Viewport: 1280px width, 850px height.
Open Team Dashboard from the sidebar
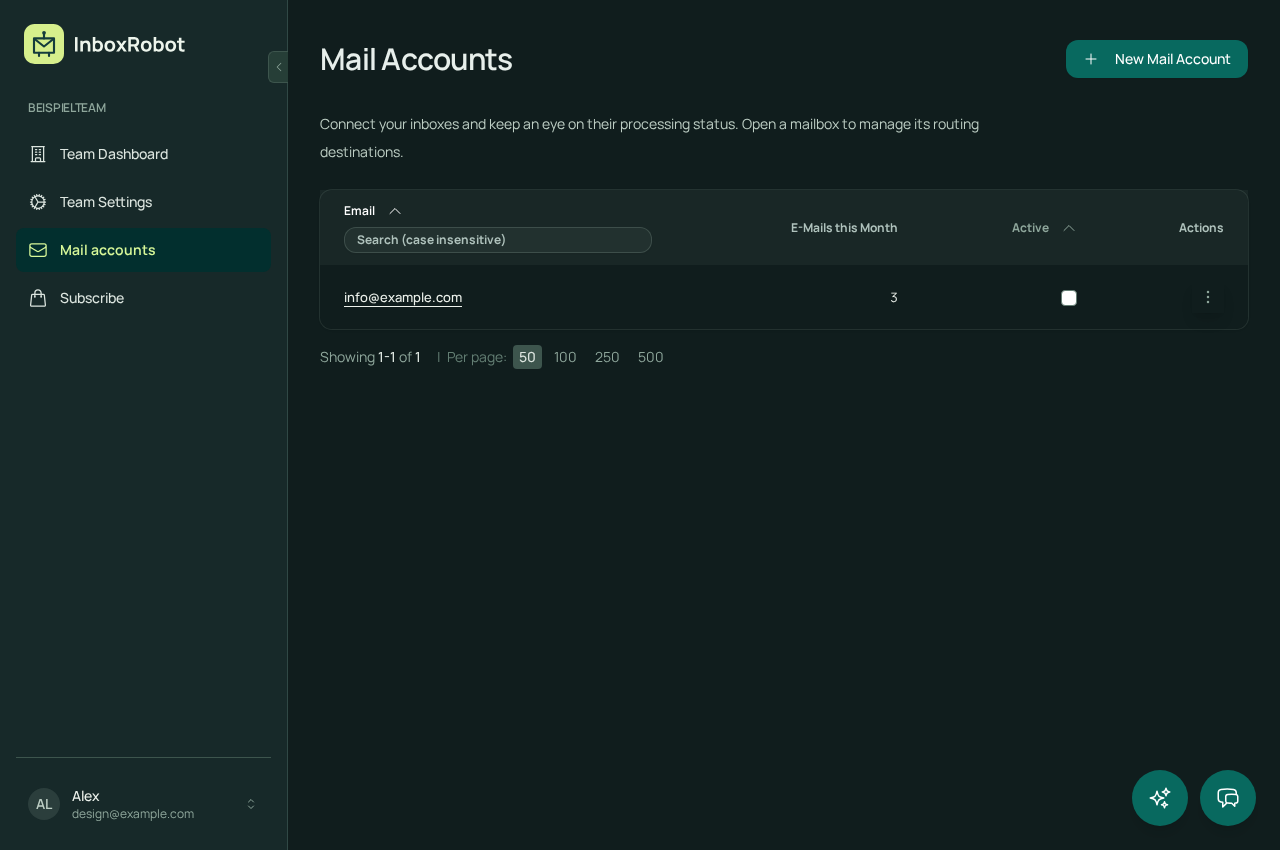(x=143, y=154)
